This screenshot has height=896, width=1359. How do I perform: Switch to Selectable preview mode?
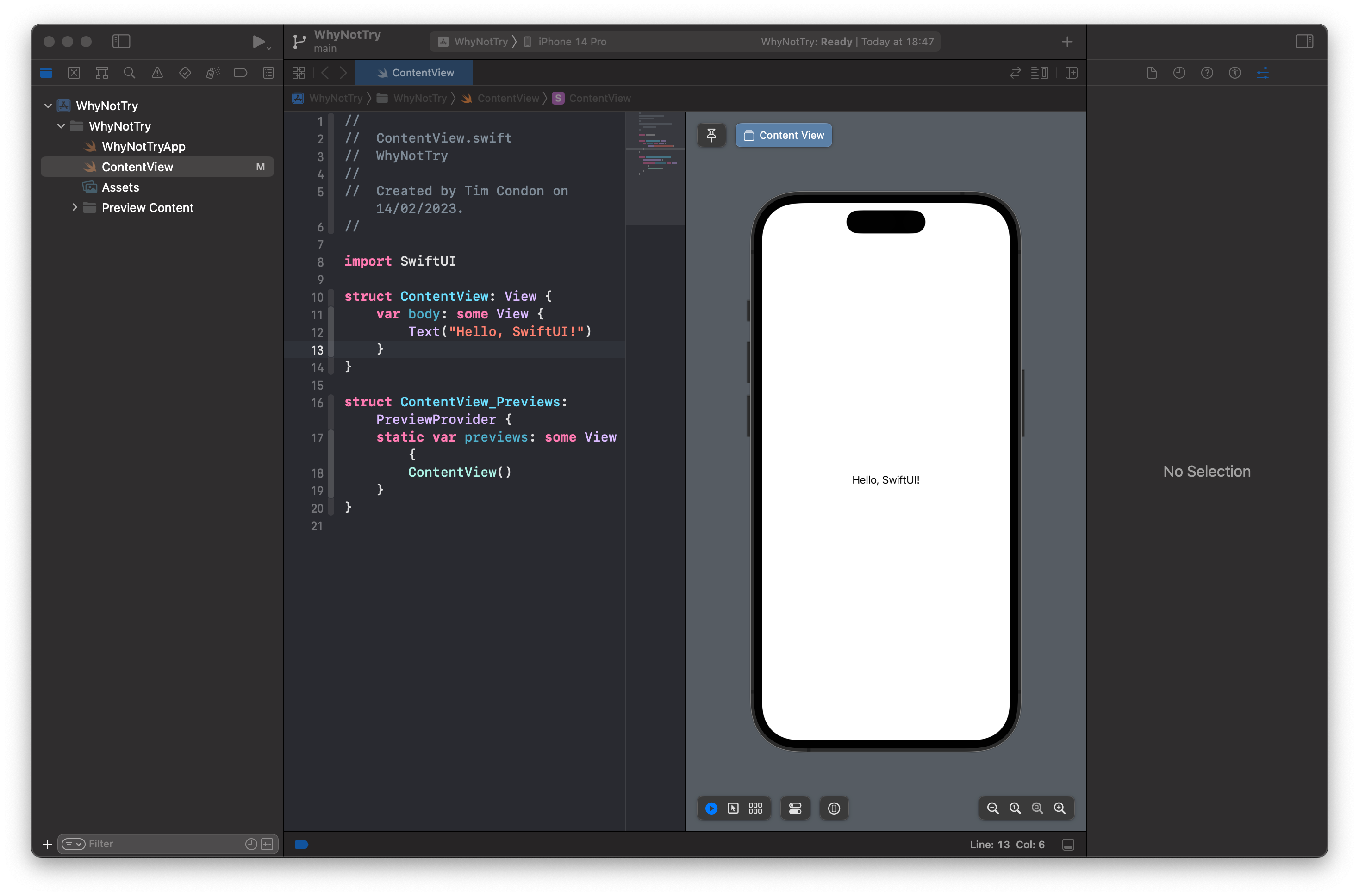733,808
